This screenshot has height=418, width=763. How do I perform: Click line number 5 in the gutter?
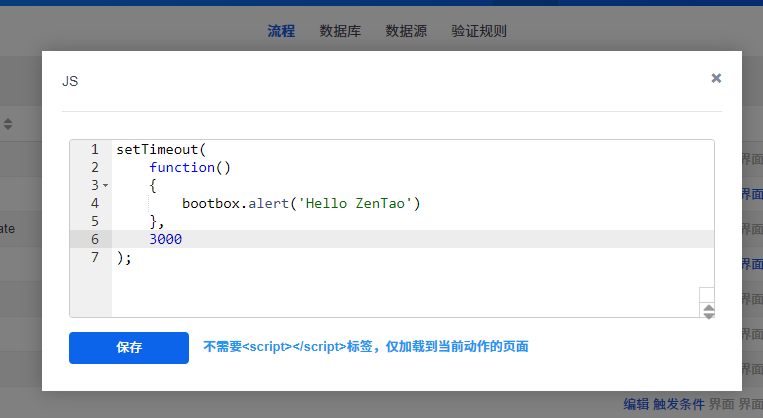[95, 222]
